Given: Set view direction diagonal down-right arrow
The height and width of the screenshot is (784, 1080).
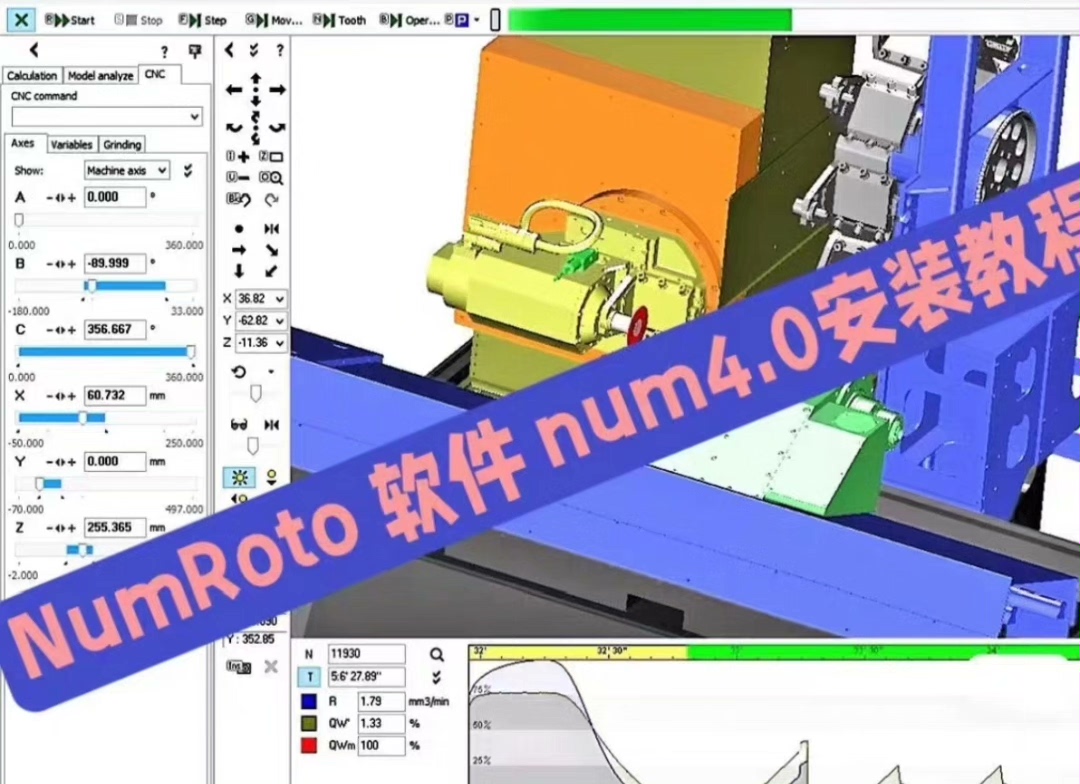Looking at the screenshot, I should (x=272, y=250).
